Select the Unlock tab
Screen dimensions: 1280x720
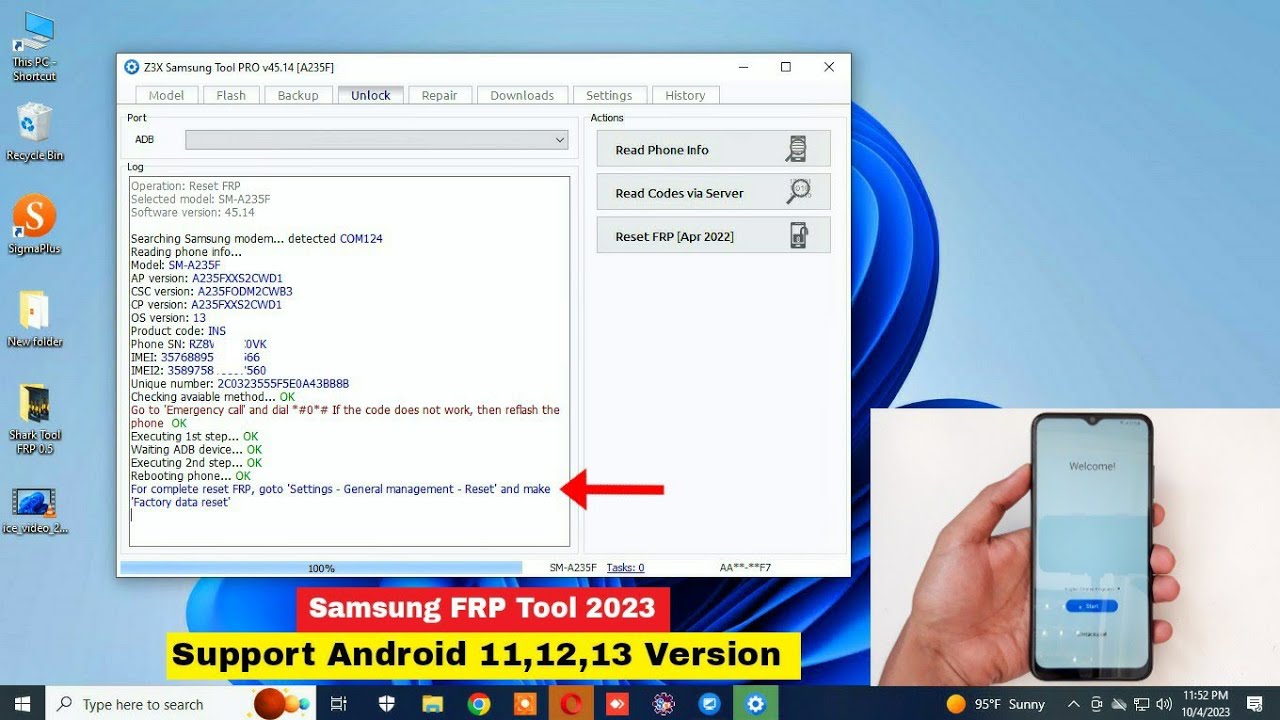click(x=371, y=95)
